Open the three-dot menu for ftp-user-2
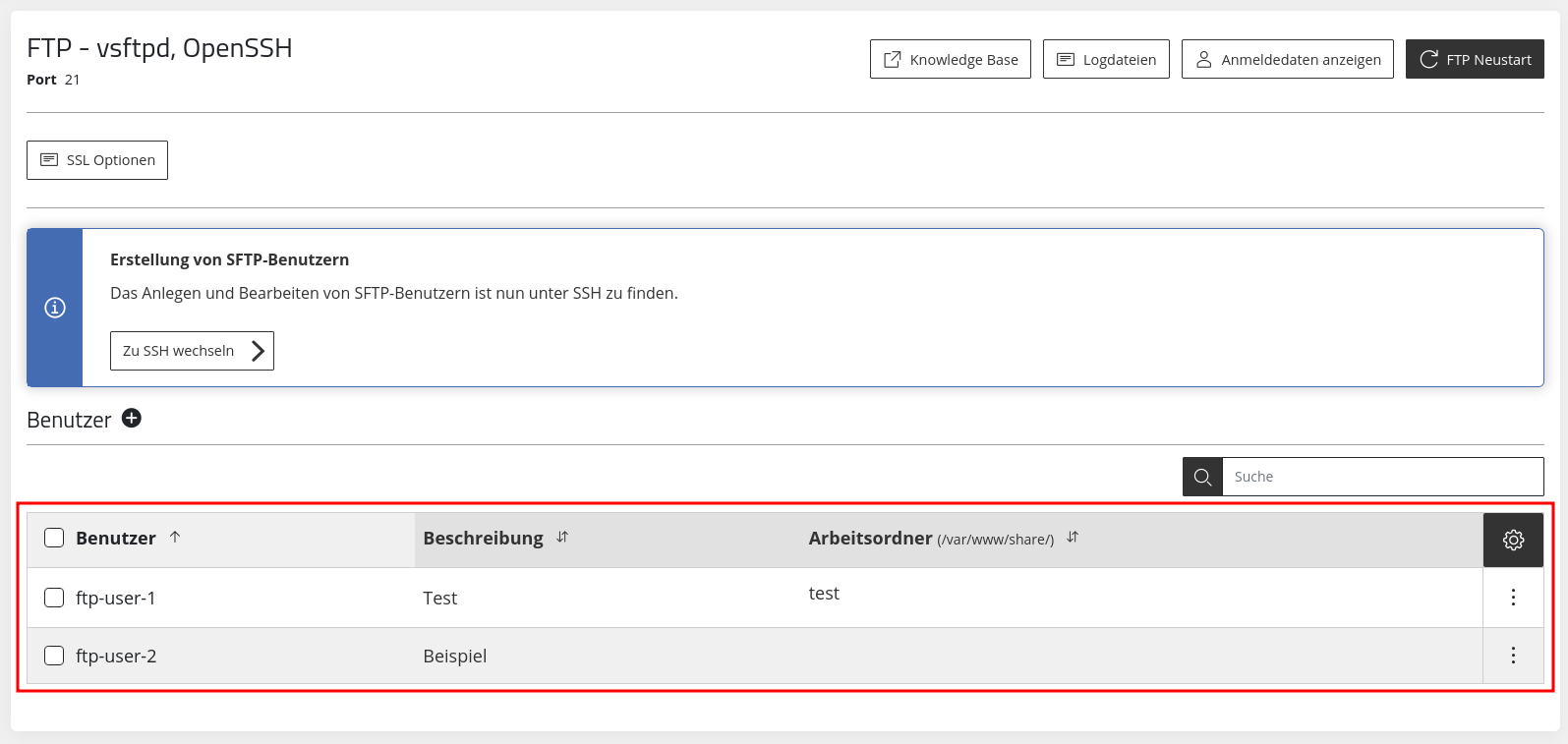 pos(1513,655)
